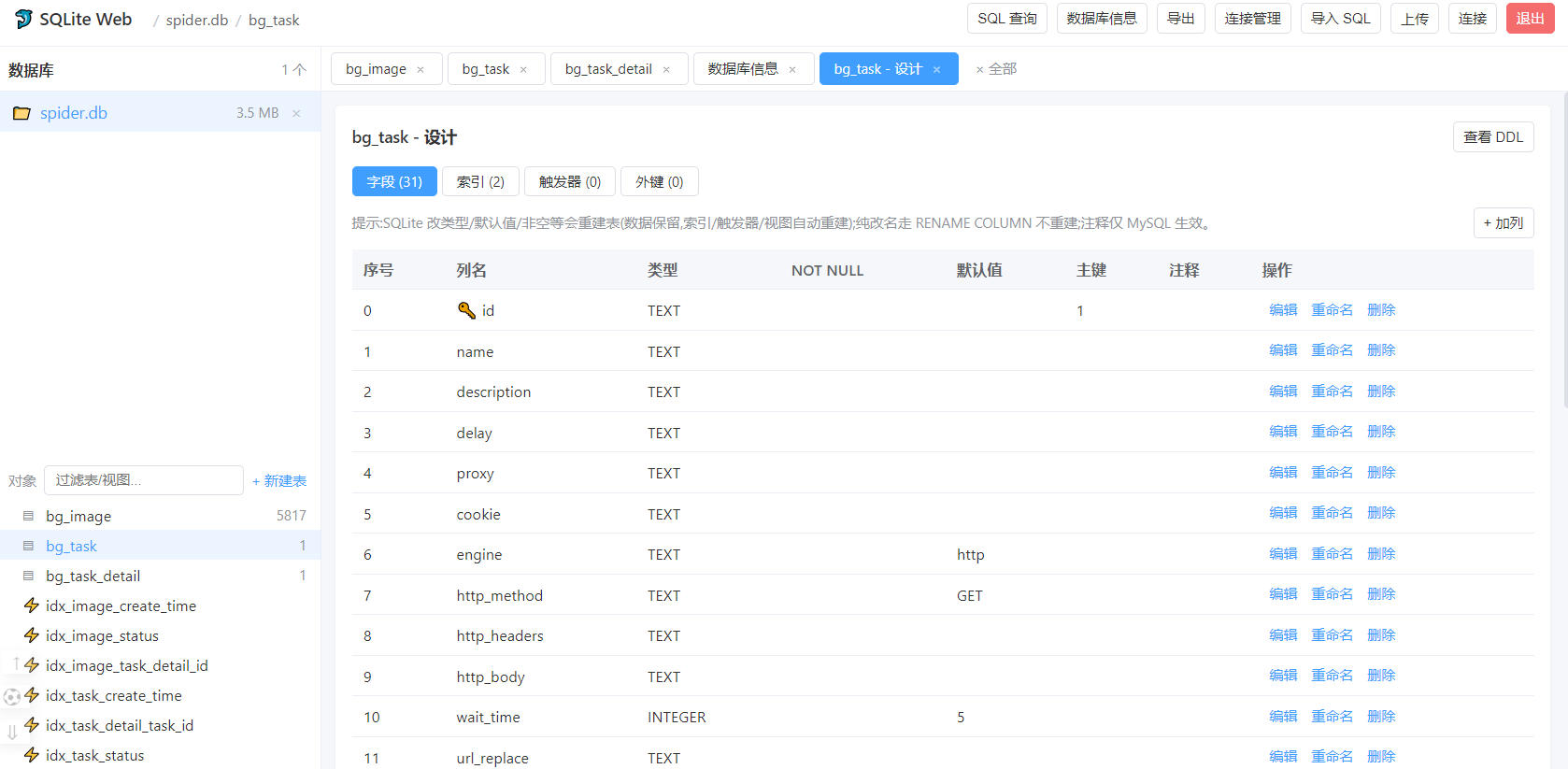Remove spider.db connection via x icon
This screenshot has height=769, width=1568.
point(296,113)
